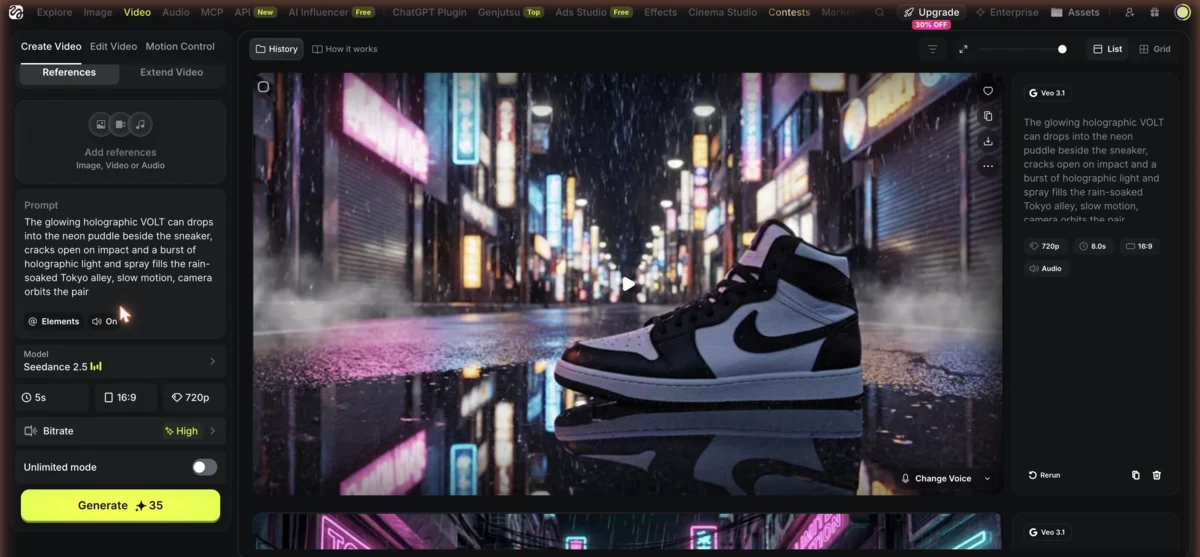Copy the sneaker video via overlay copy icon

click(988, 116)
